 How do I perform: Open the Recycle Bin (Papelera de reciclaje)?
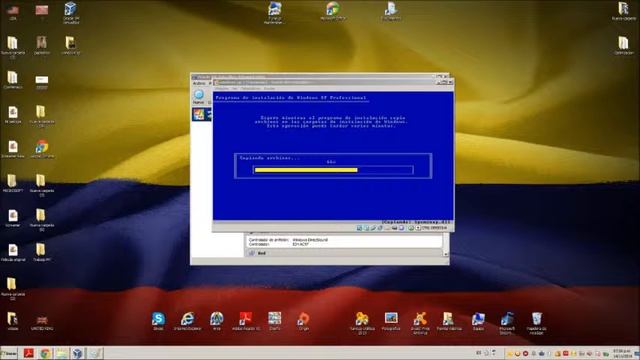point(536,323)
